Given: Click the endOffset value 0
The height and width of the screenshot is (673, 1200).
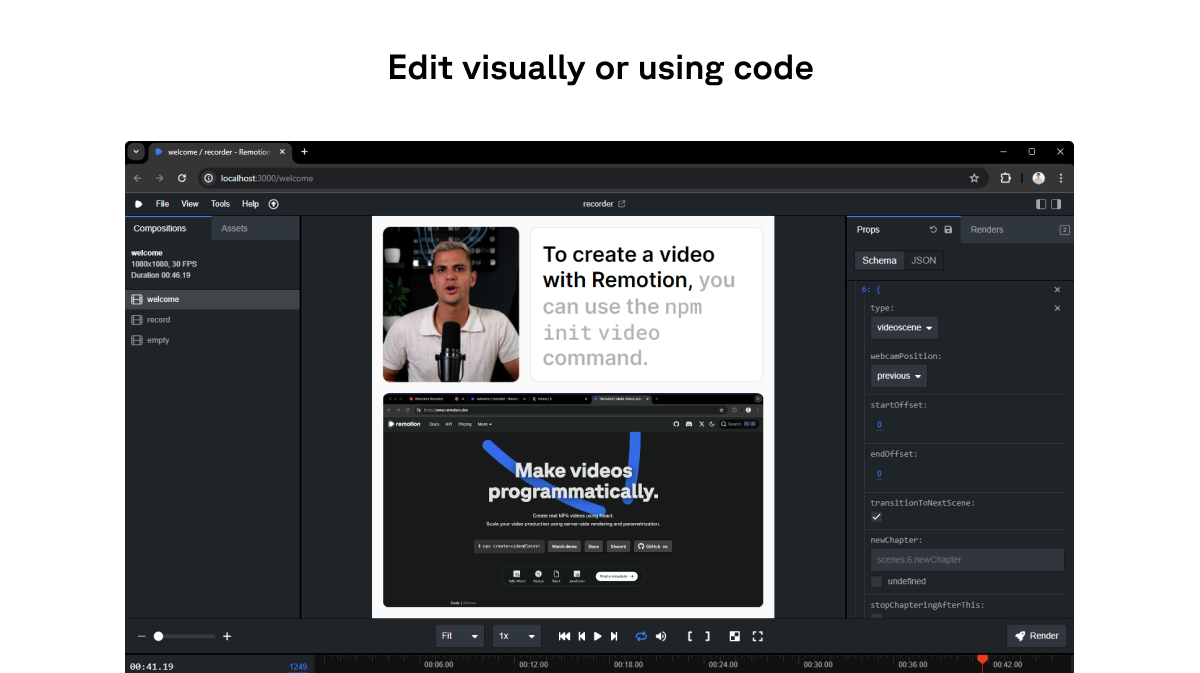Looking at the screenshot, I should pos(879,474).
